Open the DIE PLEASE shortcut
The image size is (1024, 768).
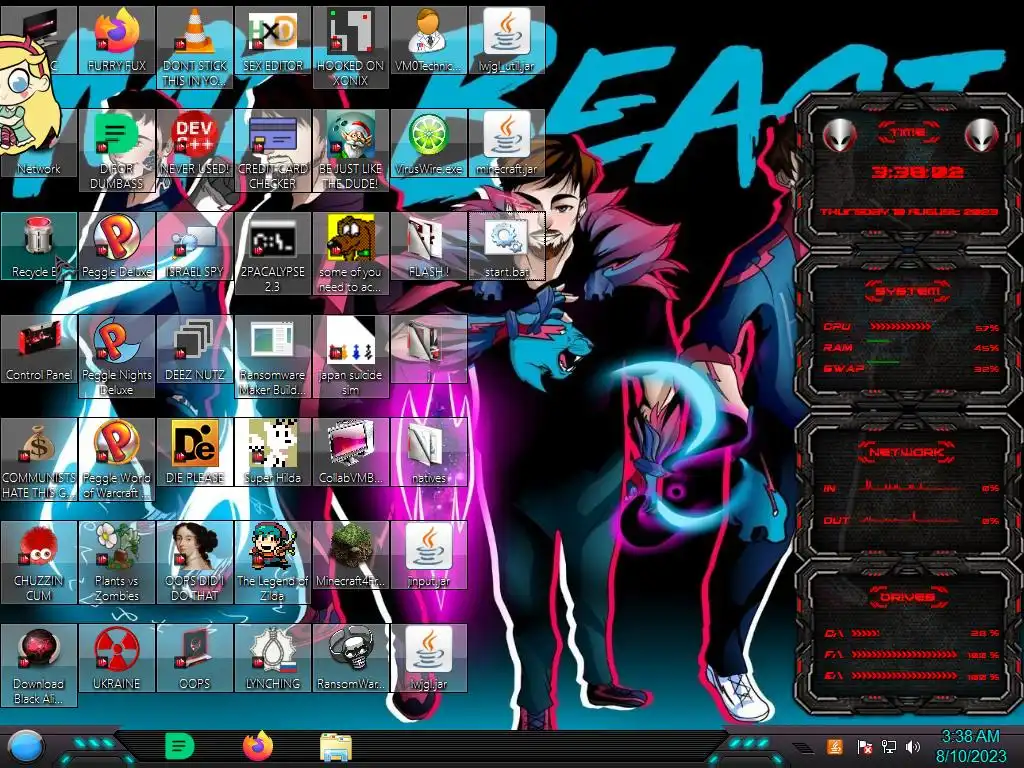[195, 453]
